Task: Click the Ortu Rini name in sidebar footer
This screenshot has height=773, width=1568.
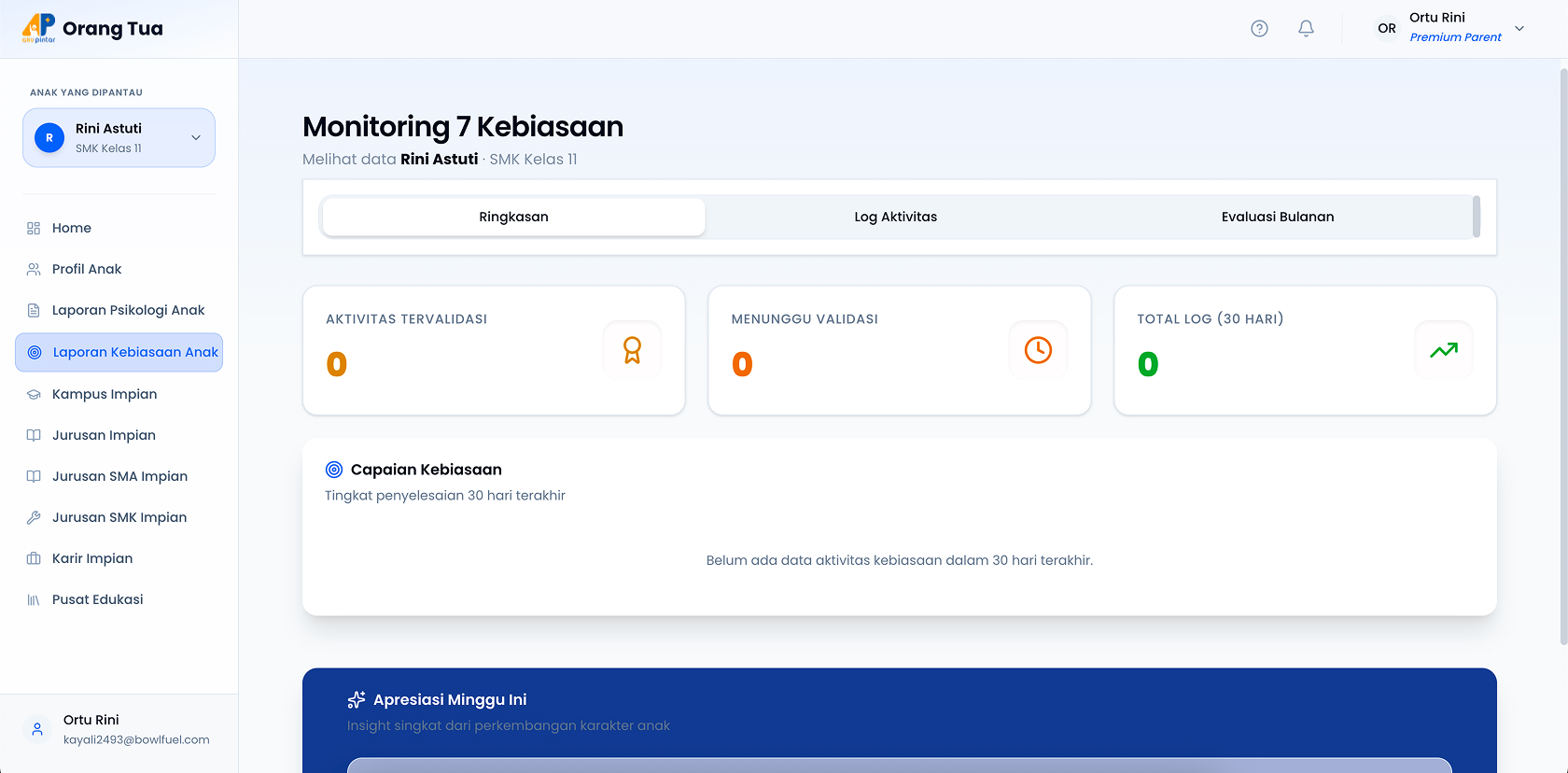Action: 91,721
